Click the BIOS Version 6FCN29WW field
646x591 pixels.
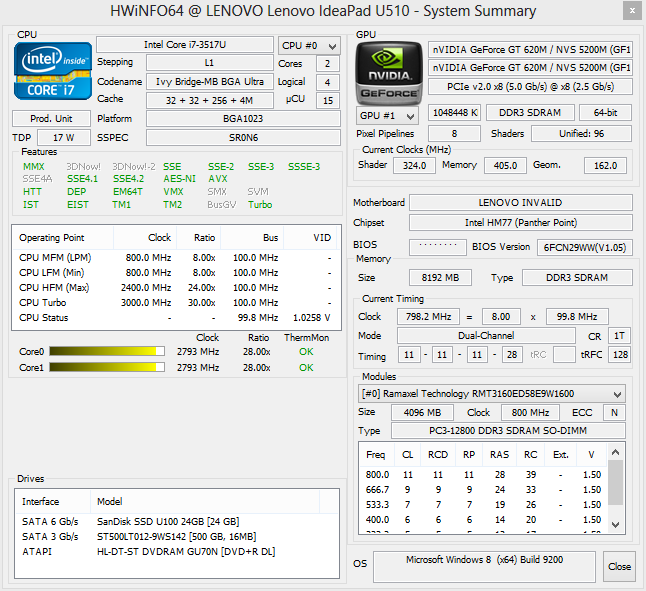(x=586, y=247)
